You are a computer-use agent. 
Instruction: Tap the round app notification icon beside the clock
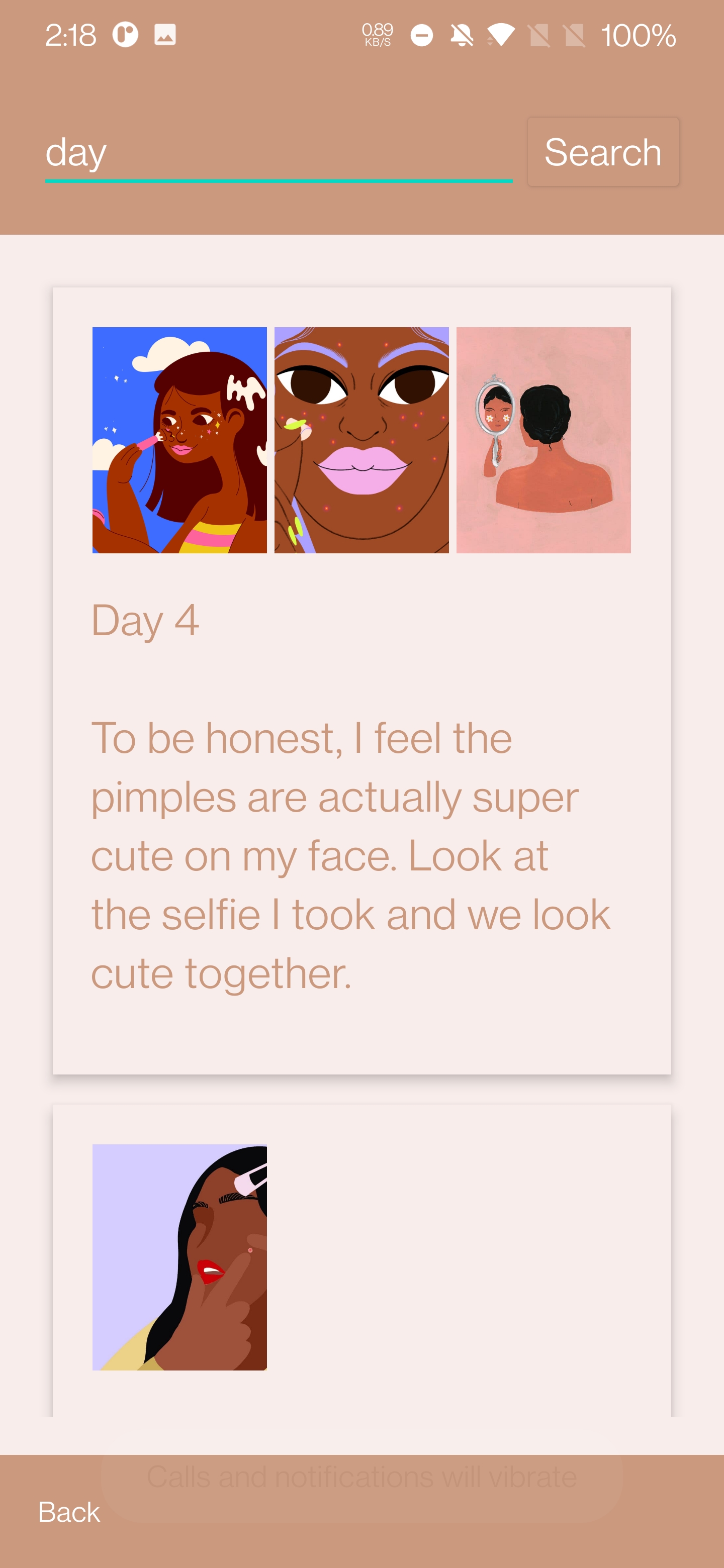pyautogui.click(x=125, y=35)
